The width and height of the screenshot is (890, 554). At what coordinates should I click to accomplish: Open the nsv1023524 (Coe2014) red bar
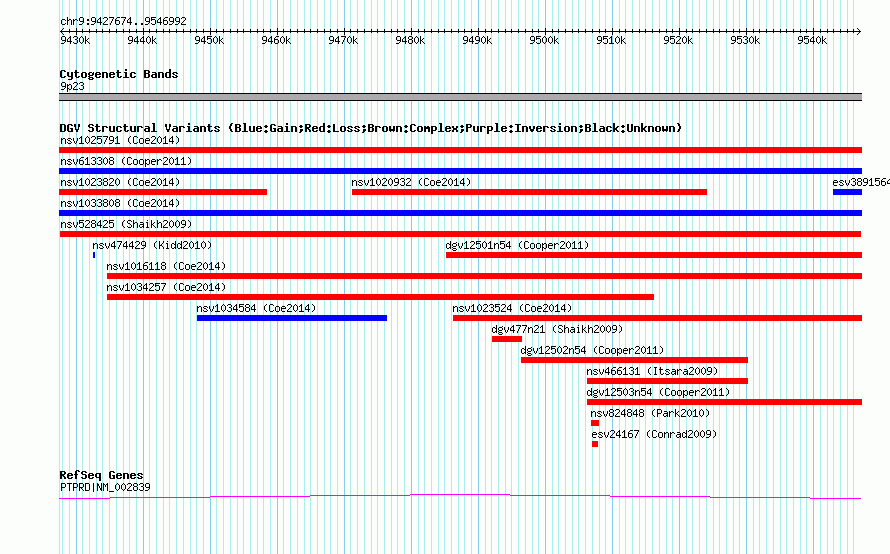pyautogui.click(x=657, y=318)
